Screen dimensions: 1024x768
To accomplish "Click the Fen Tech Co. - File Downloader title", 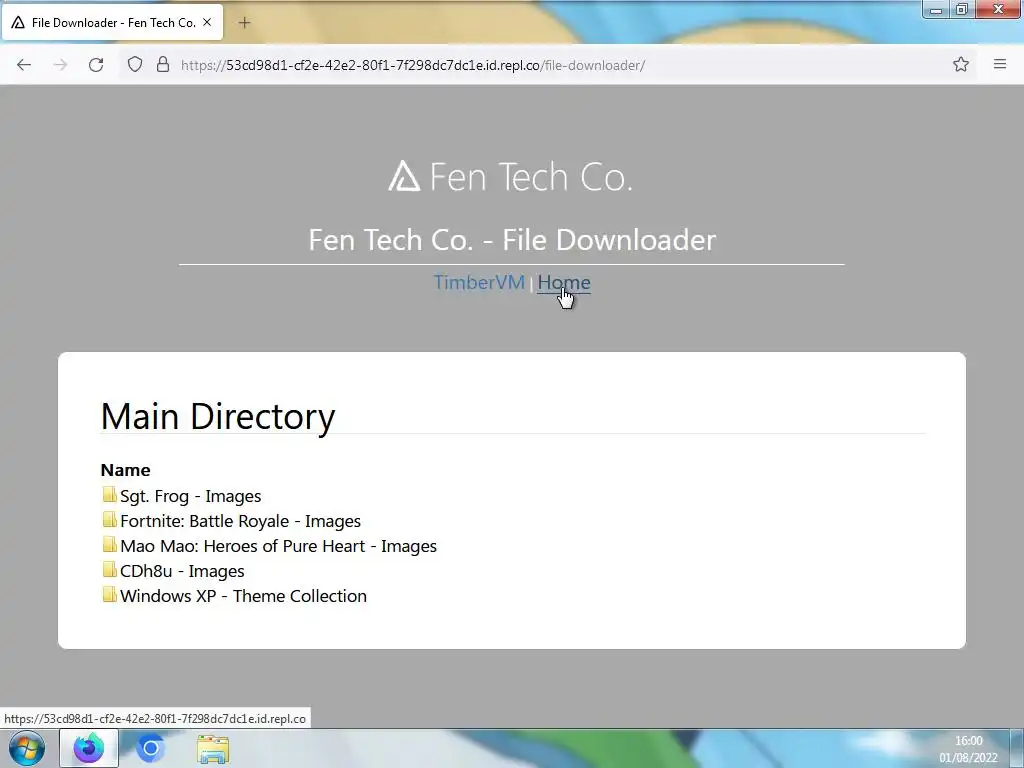I will pos(512,240).
